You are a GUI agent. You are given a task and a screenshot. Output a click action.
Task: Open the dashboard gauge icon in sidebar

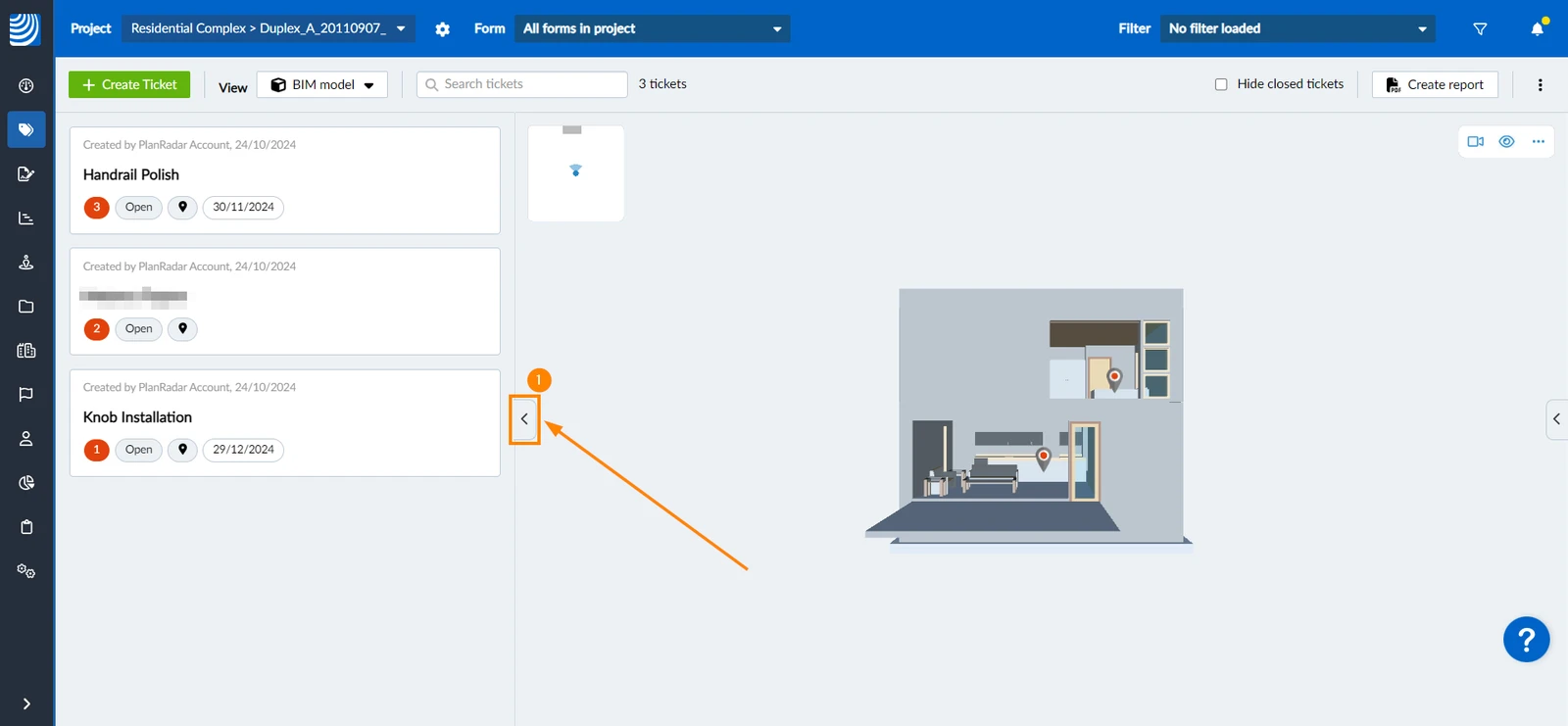tap(26, 86)
